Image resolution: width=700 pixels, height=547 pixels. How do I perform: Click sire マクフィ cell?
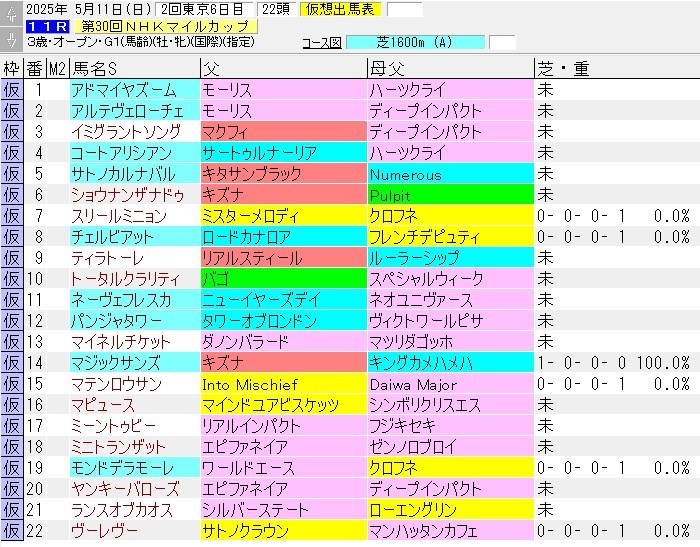point(283,132)
